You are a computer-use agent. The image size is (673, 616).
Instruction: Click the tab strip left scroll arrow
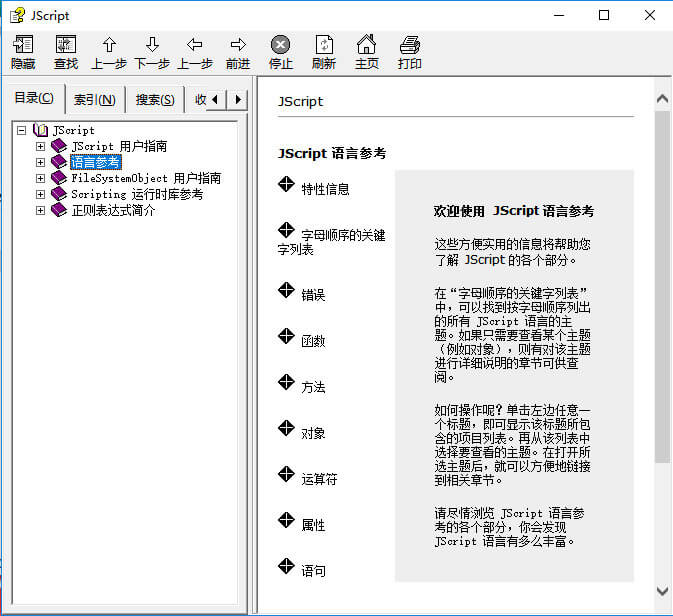click(215, 100)
